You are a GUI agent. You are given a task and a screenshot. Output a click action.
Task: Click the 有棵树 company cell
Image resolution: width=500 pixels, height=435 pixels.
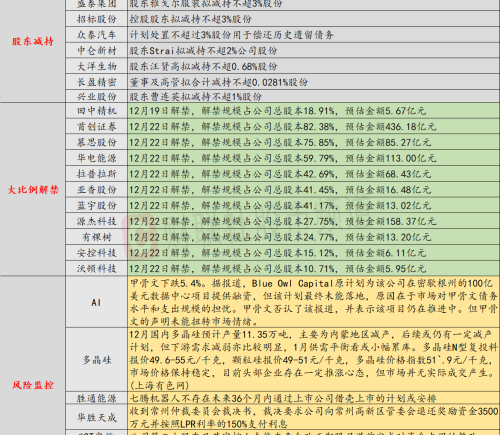pos(97,237)
